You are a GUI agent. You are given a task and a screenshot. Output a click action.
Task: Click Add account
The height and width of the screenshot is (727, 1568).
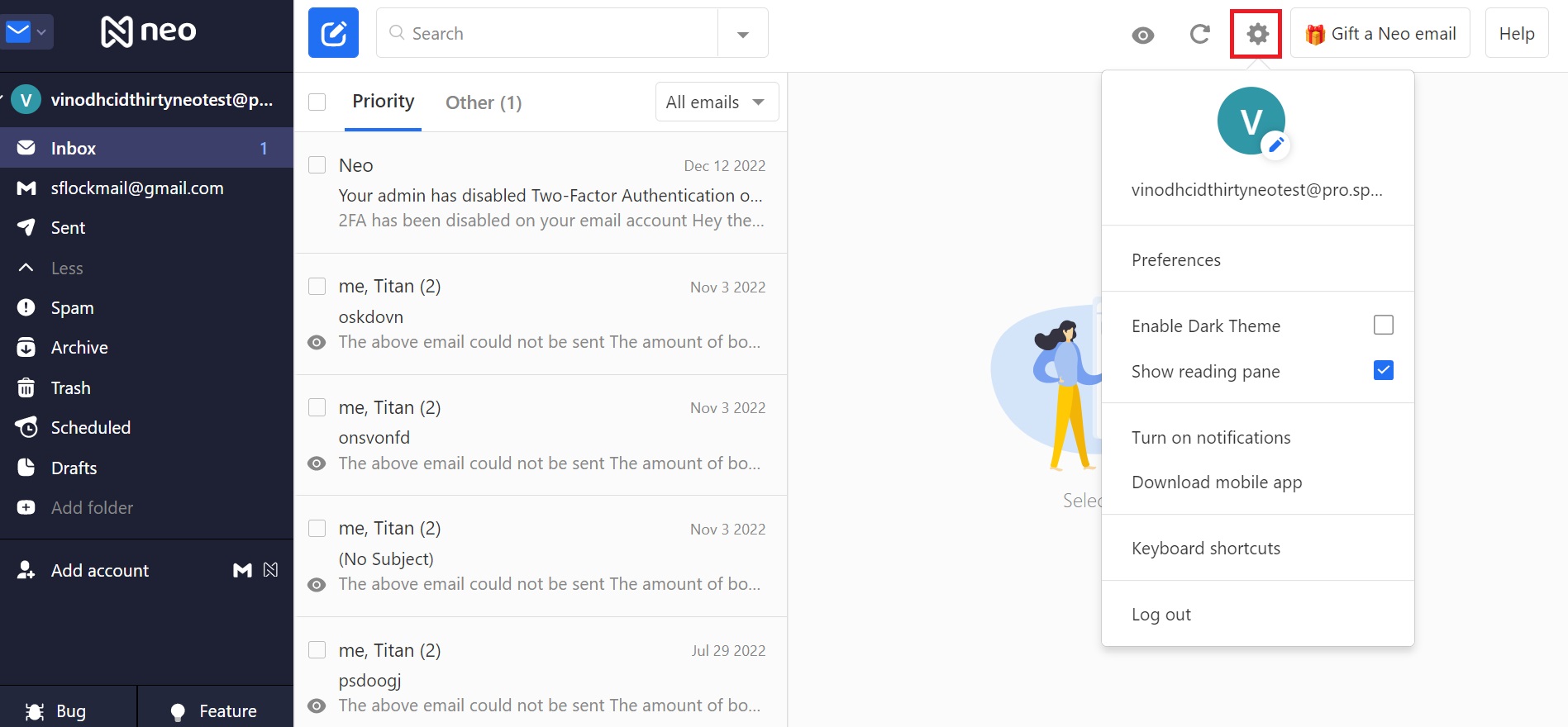click(100, 570)
